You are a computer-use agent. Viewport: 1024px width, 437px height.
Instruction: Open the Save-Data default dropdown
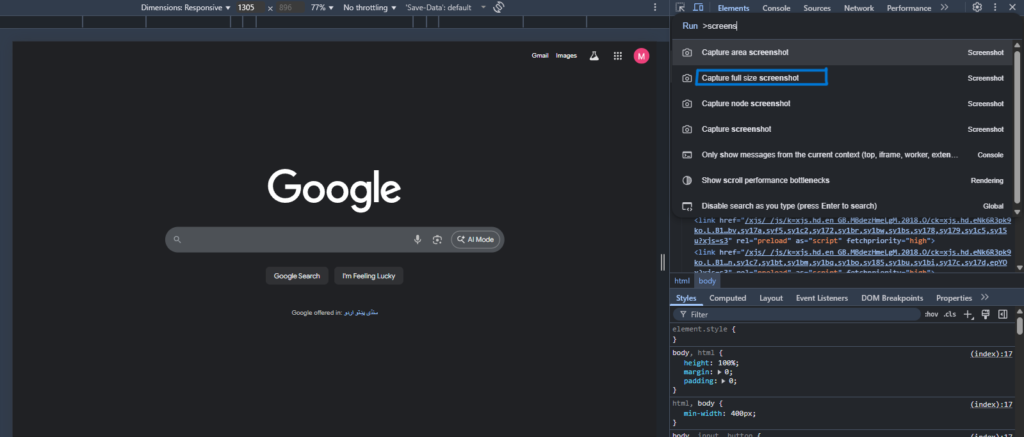point(445,8)
